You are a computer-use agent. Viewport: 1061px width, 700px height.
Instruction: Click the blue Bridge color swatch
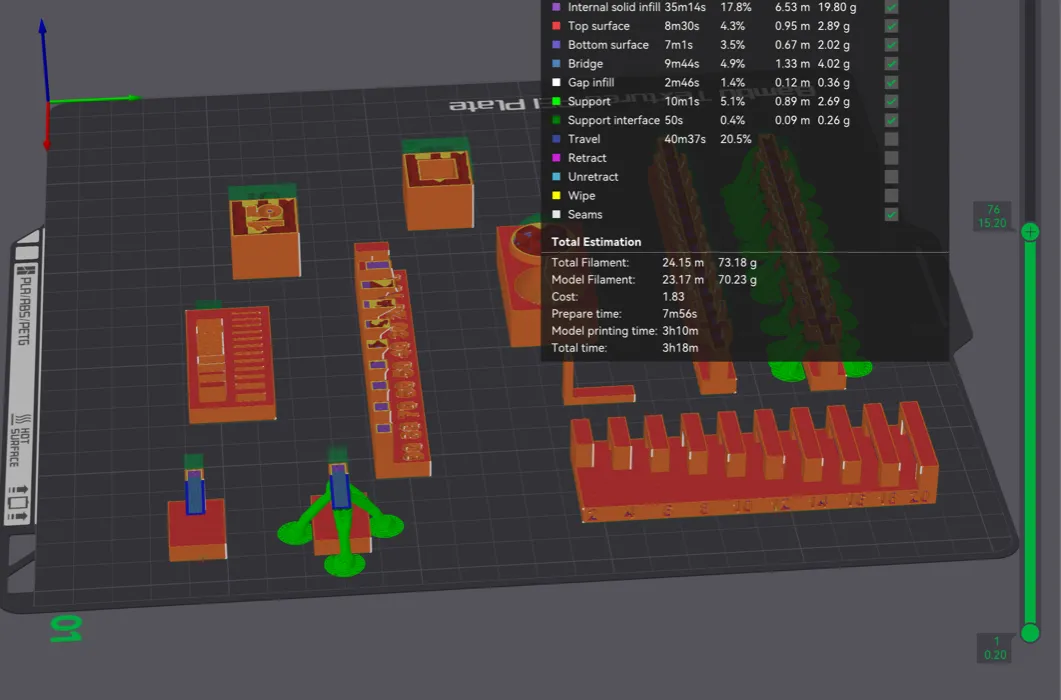[x=556, y=64]
